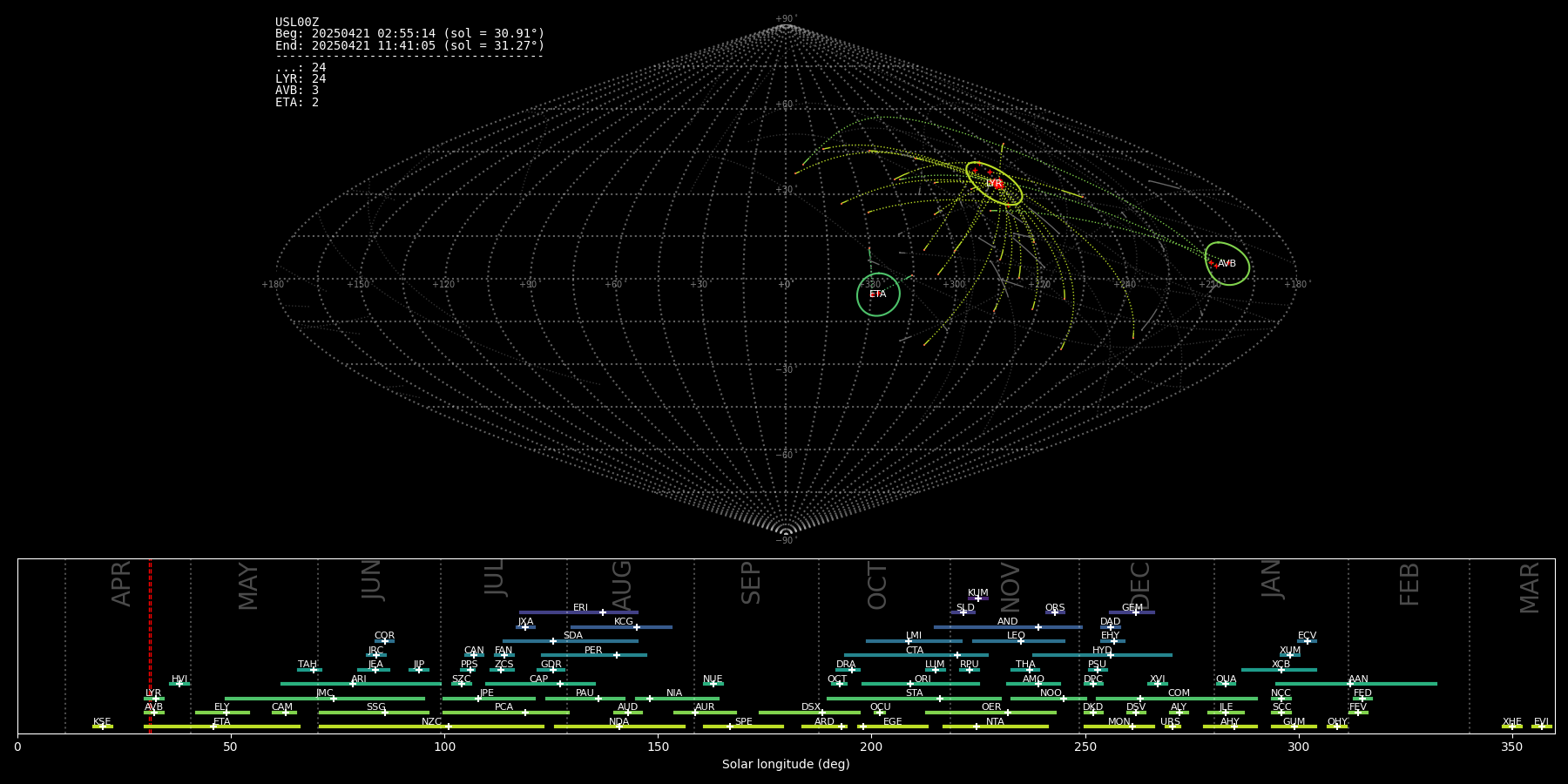1568x784 pixels.
Task: Click the AND shower bar in timeline
Action: coord(1008,627)
